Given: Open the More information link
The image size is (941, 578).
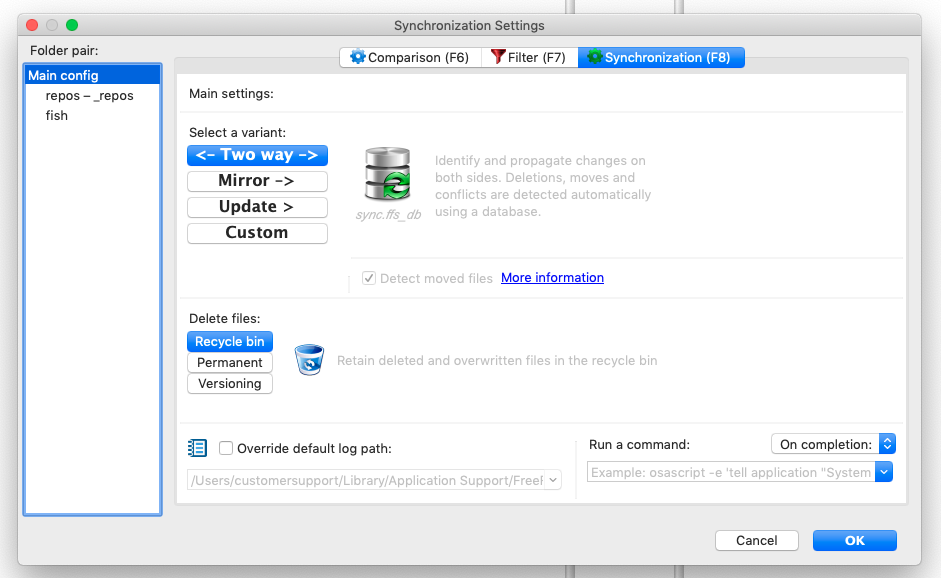Looking at the screenshot, I should coord(552,278).
